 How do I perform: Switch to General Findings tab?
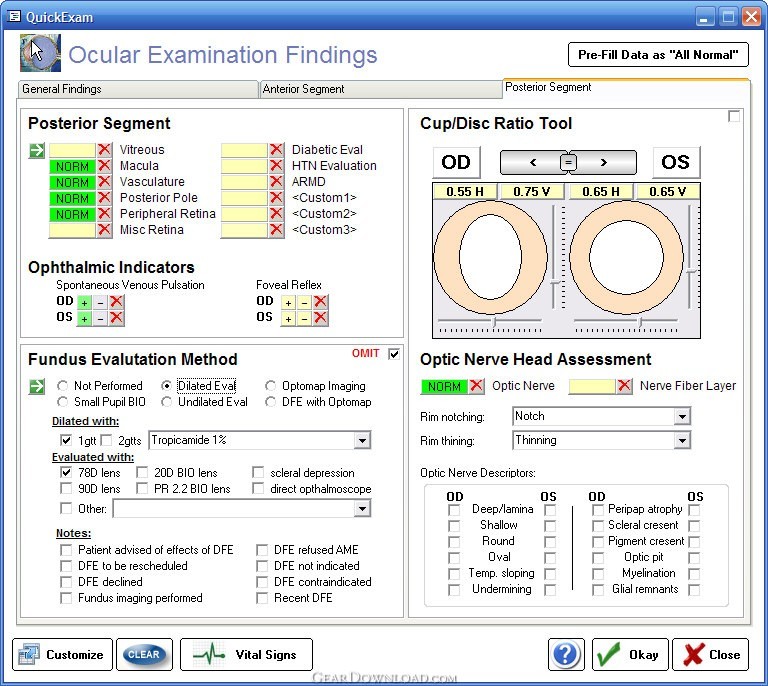[x=138, y=89]
